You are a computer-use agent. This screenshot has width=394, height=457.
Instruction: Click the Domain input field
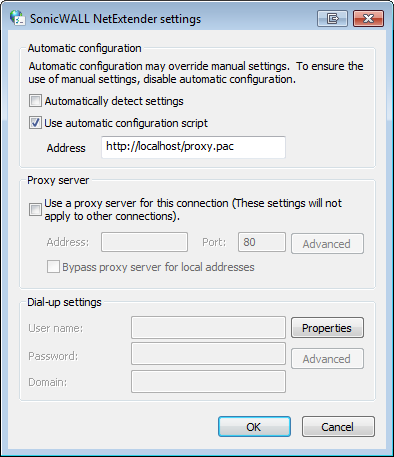coord(208,381)
